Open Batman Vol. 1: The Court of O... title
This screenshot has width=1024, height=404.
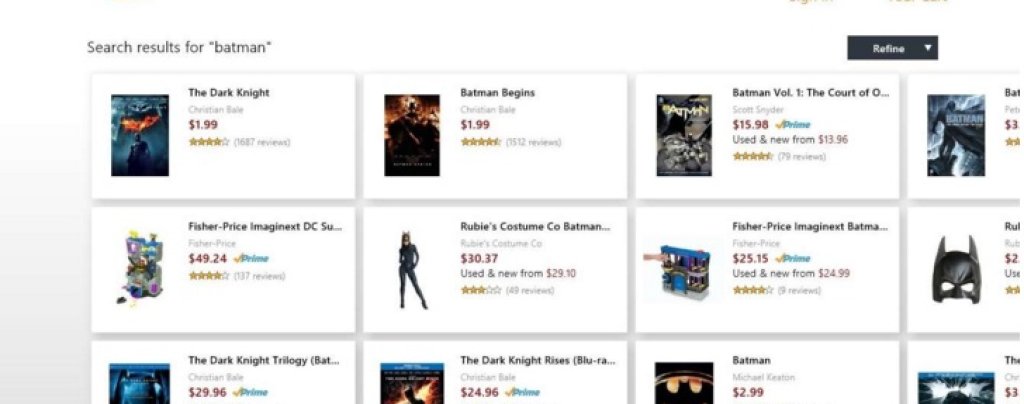810,93
